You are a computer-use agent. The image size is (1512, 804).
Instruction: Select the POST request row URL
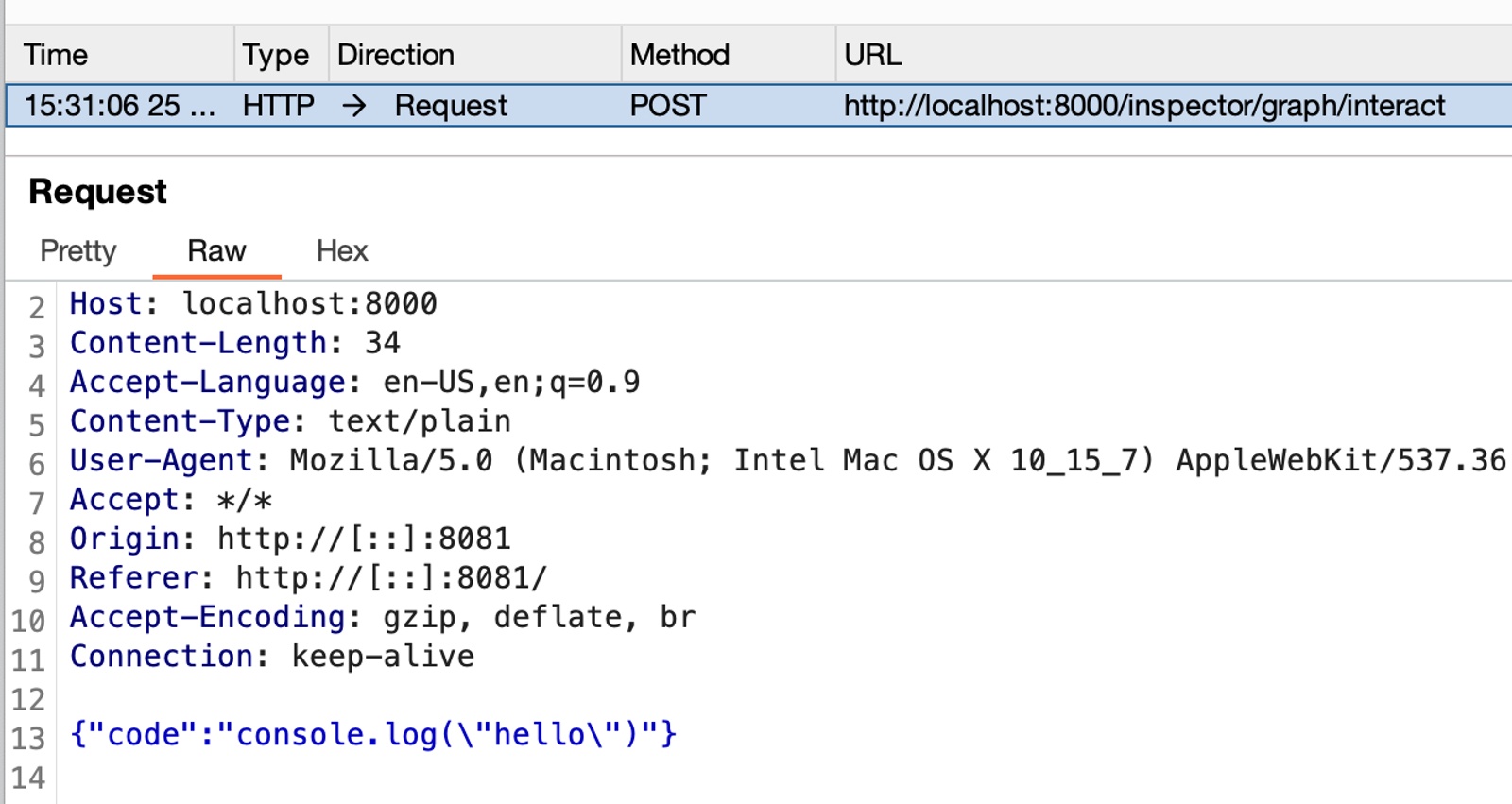(x=1144, y=106)
